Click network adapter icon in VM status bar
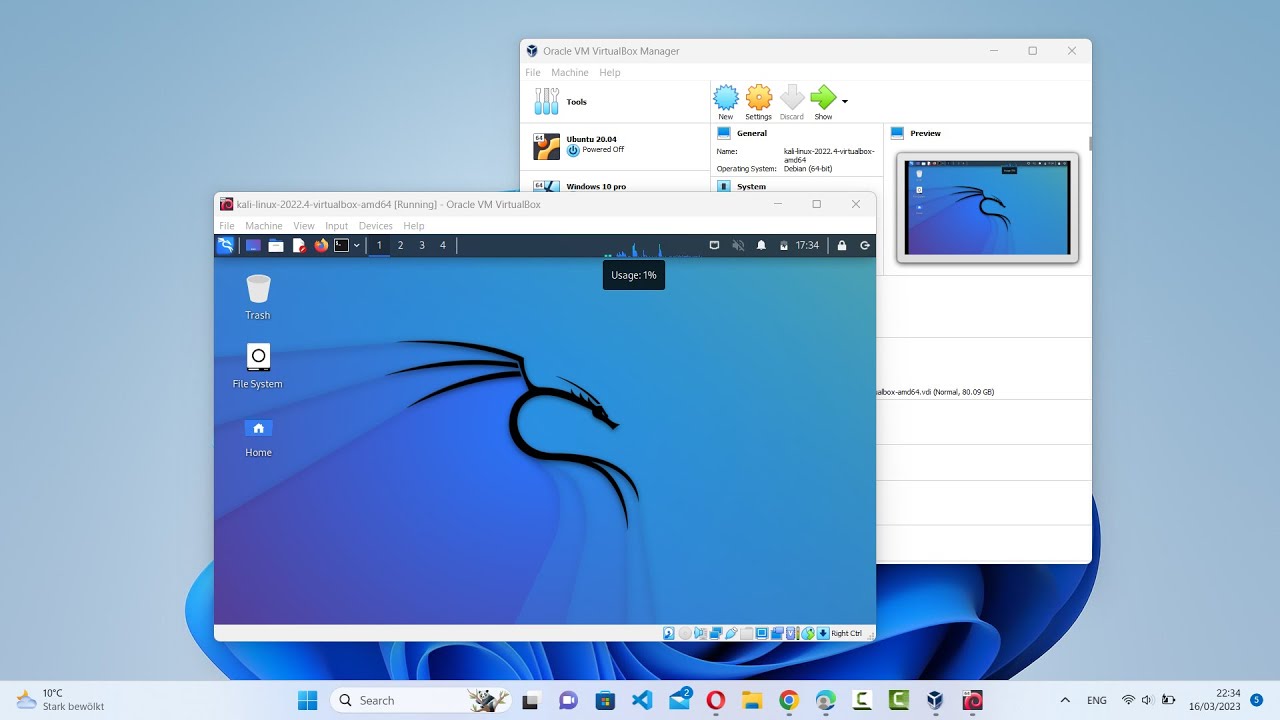 pyautogui.click(x=716, y=633)
